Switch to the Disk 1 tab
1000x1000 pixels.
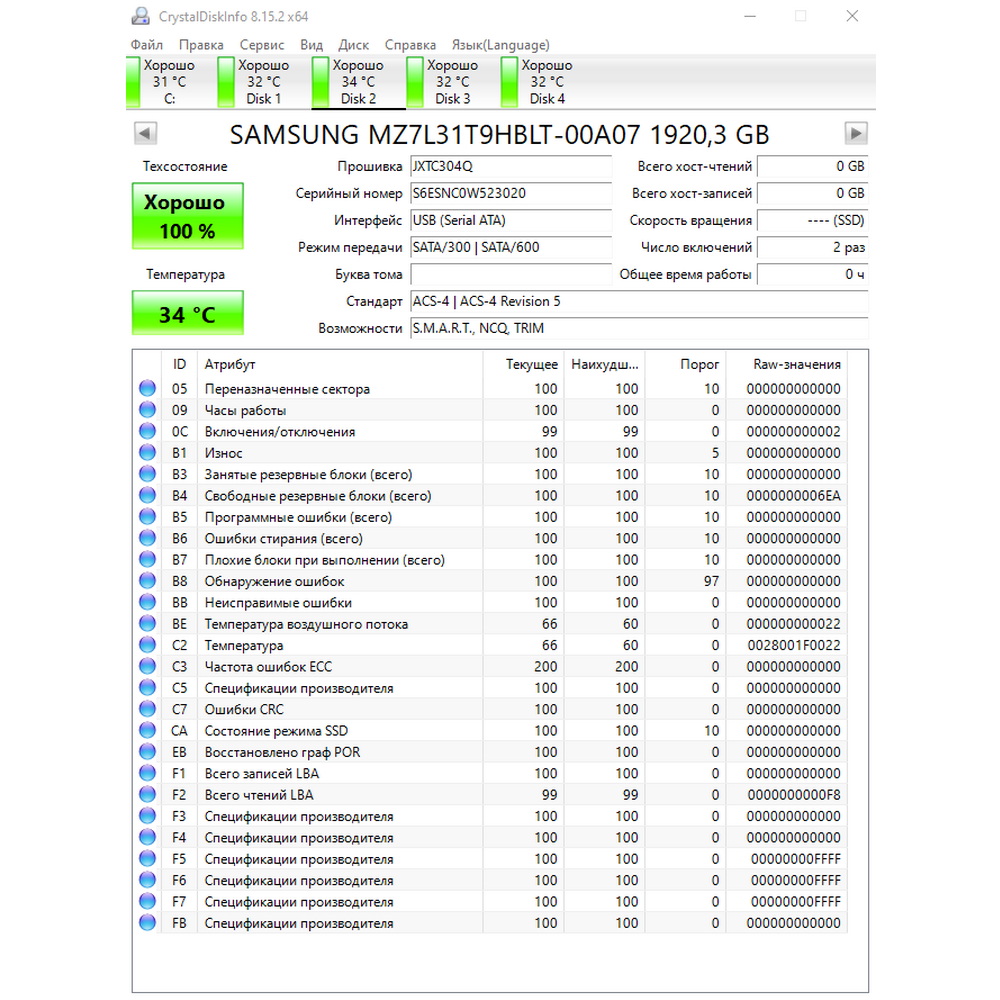[x=263, y=82]
